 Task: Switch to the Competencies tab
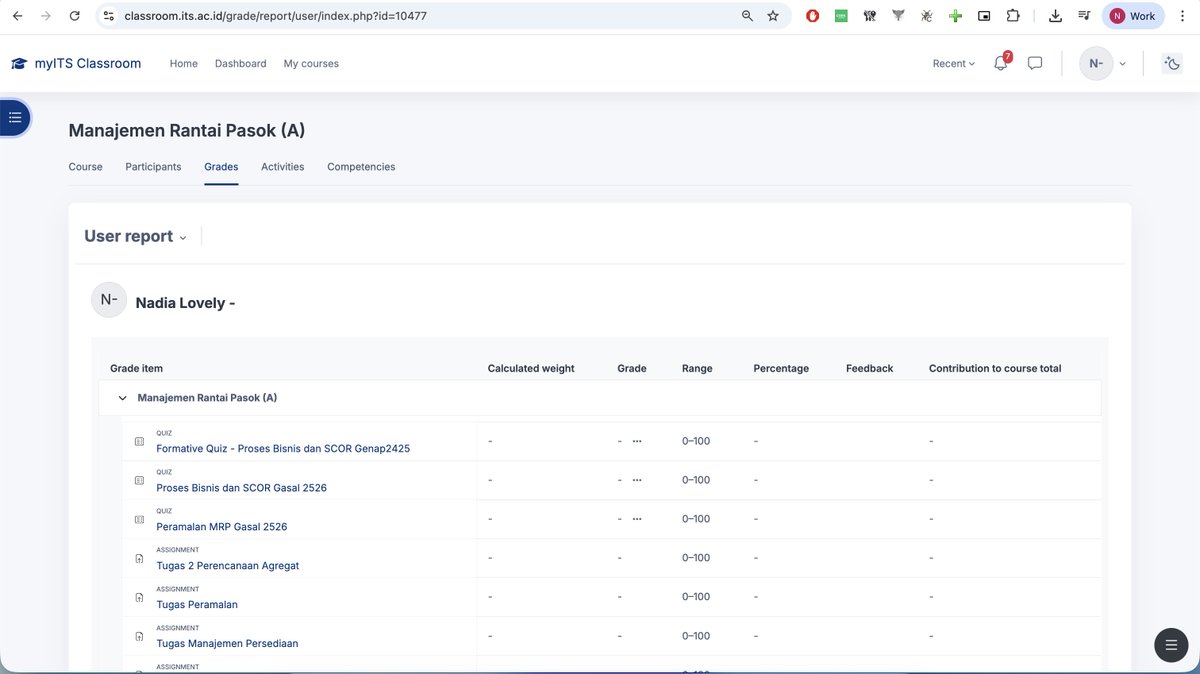pos(361,167)
